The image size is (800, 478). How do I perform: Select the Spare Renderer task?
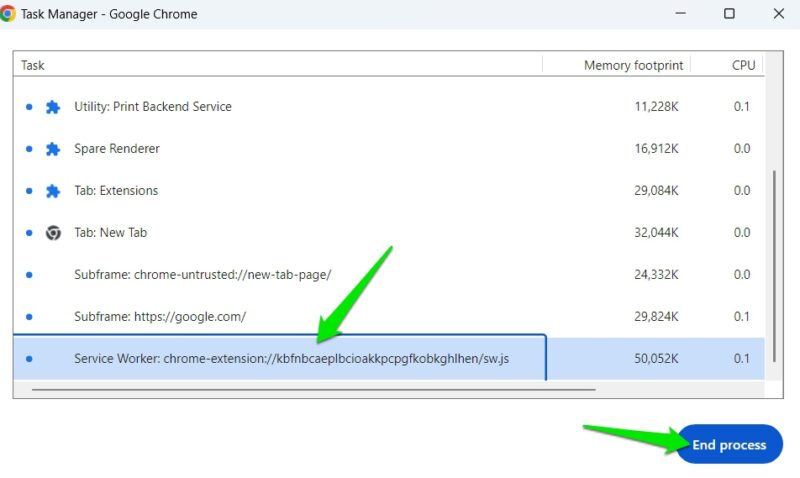(389, 148)
